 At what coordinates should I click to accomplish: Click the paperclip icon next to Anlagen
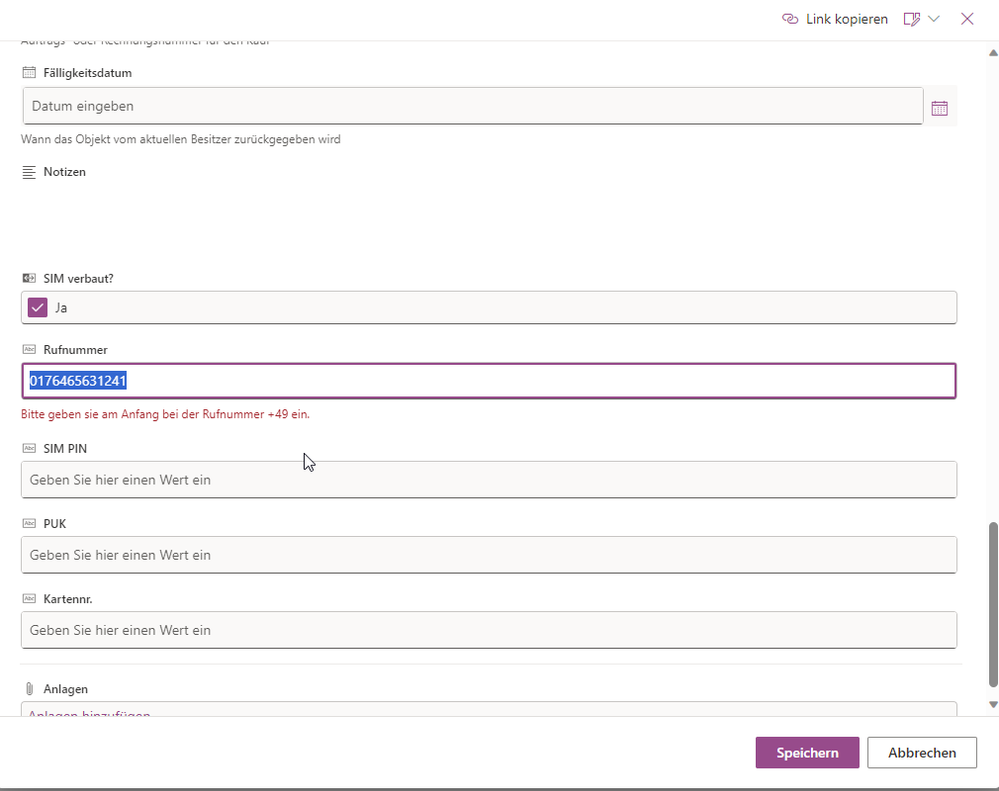(27, 688)
